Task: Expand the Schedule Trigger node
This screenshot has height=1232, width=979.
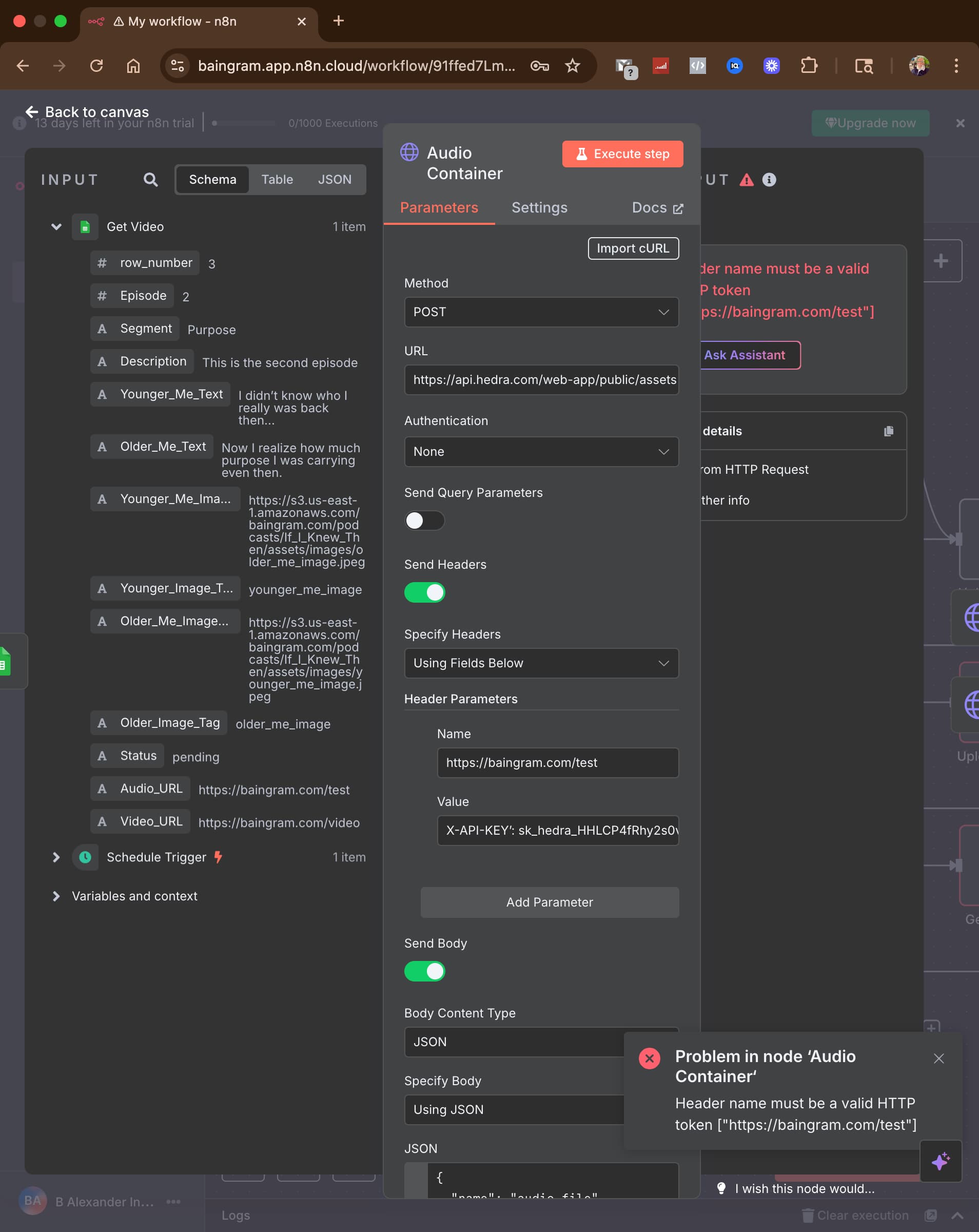Action: [56, 857]
